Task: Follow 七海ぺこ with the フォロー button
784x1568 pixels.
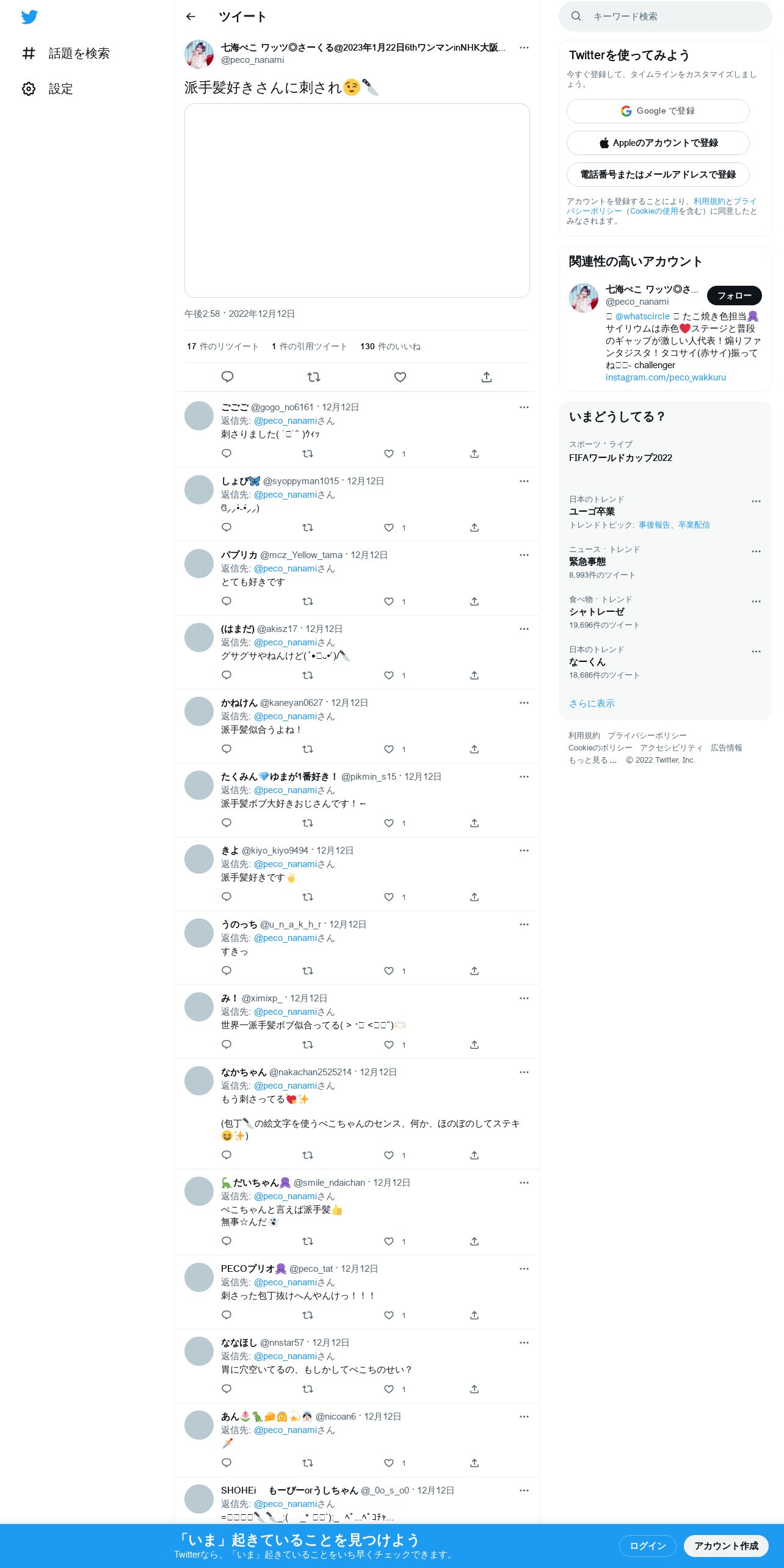Action: (x=735, y=296)
